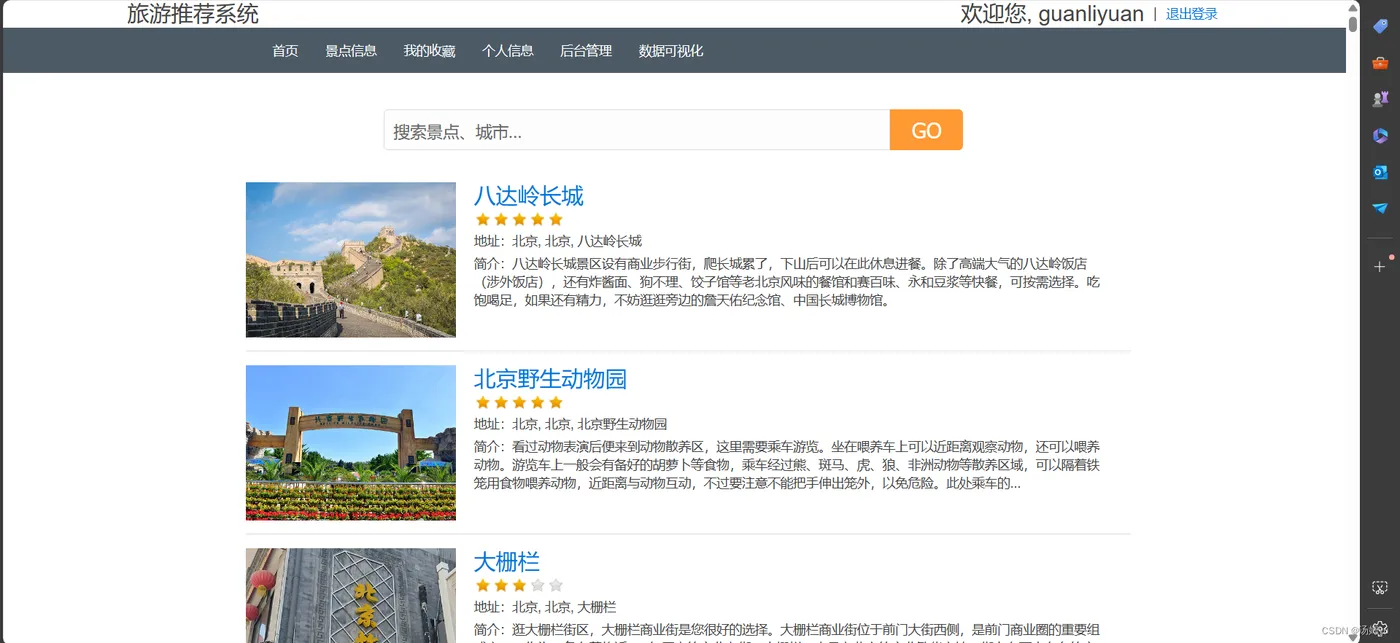Image resolution: width=1400 pixels, height=643 pixels.
Task: Click the 八达岭长城 简介 description paragraph
Action: point(787,282)
